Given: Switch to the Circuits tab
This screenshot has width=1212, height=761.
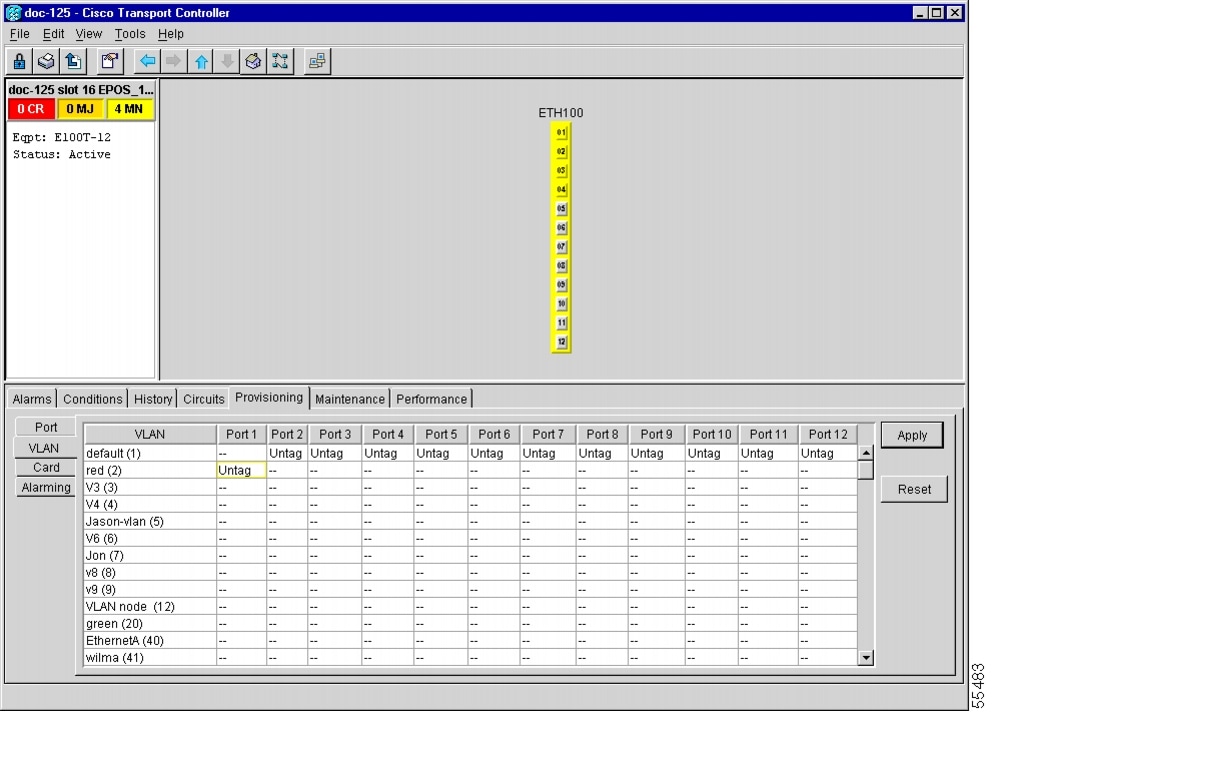Looking at the screenshot, I should point(204,399).
